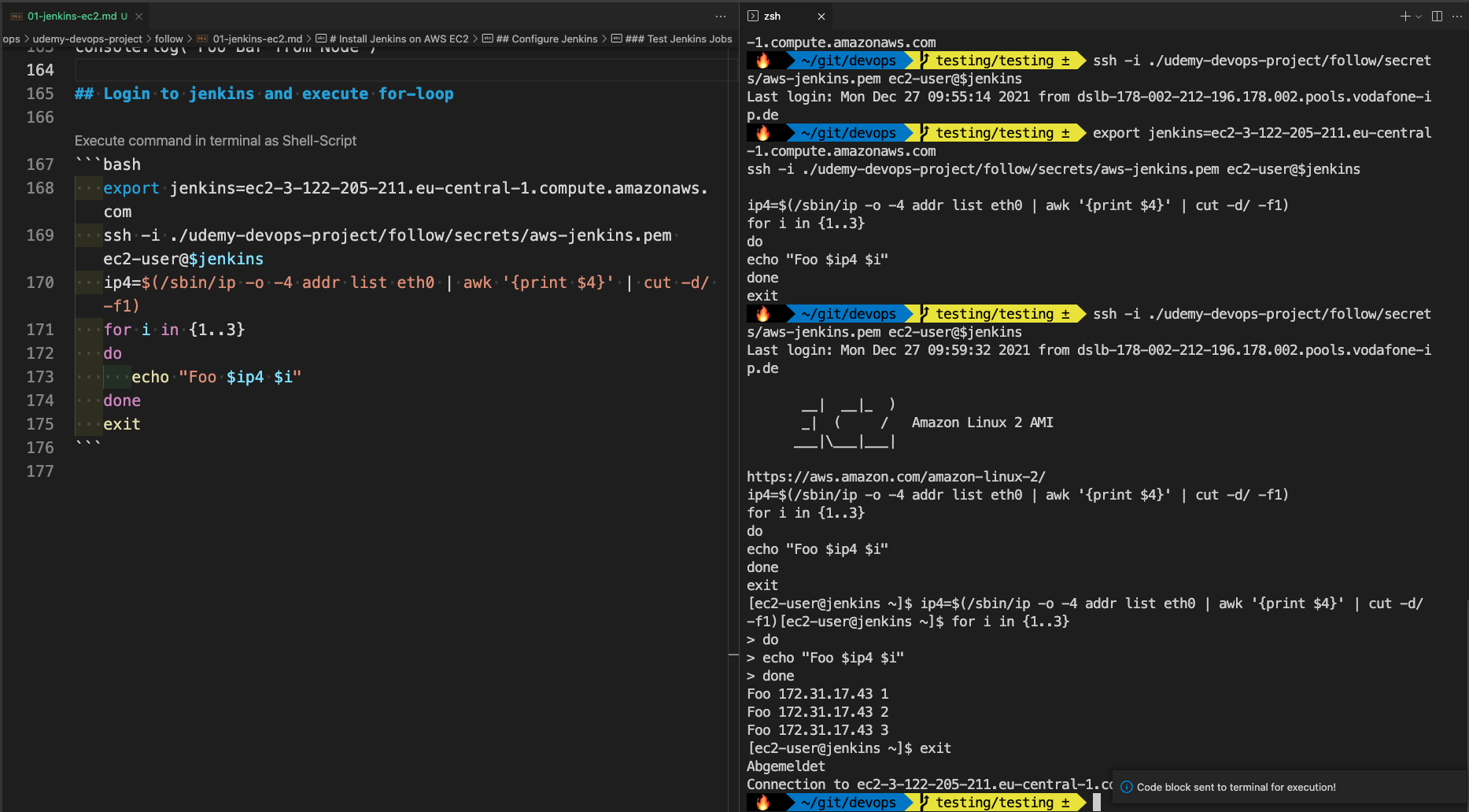The height and width of the screenshot is (812, 1469).
Task: Open the new terminal profile dropdown arrow
Action: pyautogui.click(x=1419, y=16)
